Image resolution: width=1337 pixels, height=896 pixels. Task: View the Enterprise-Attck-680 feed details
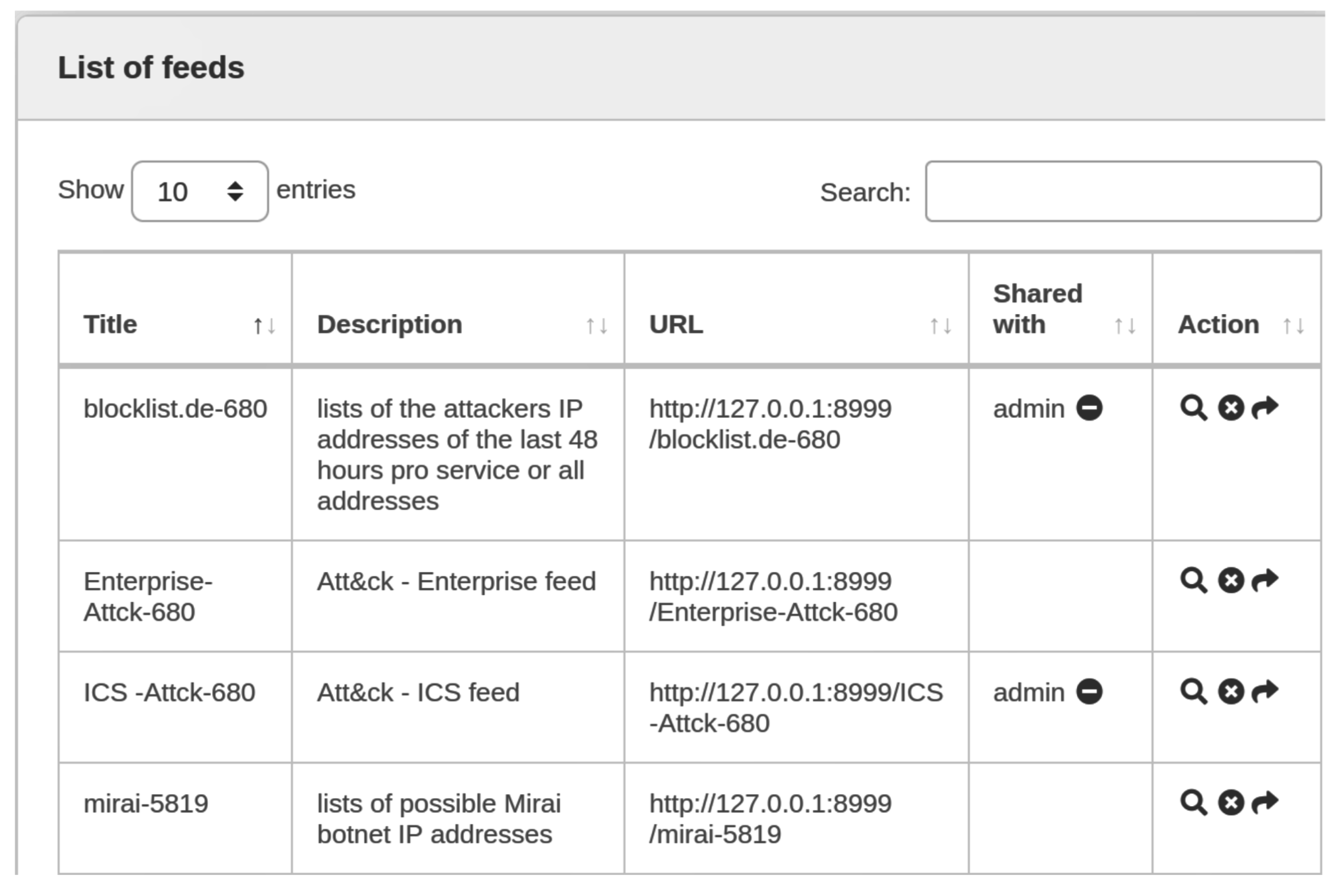point(1193,581)
